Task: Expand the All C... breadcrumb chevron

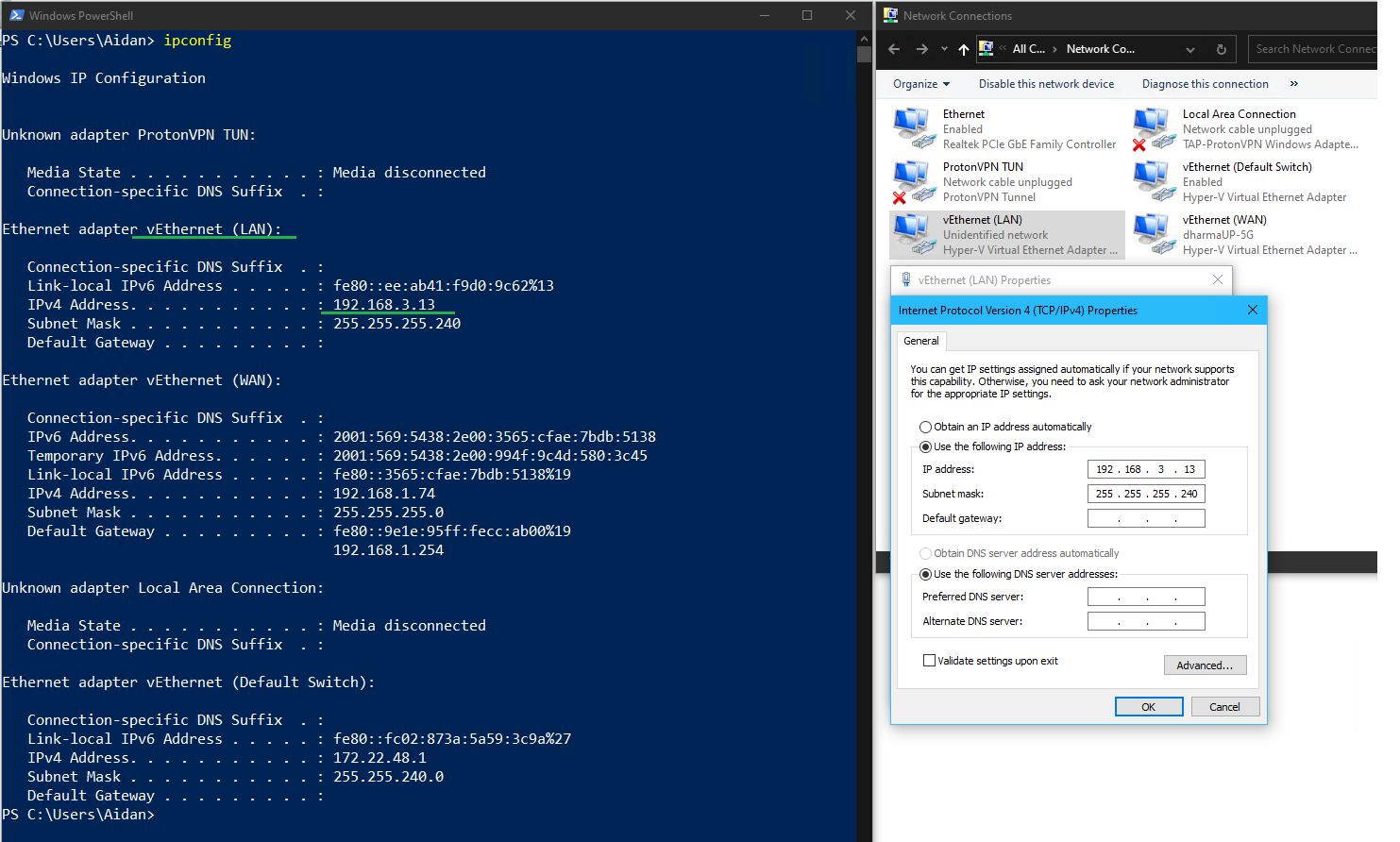Action: (x=1054, y=49)
